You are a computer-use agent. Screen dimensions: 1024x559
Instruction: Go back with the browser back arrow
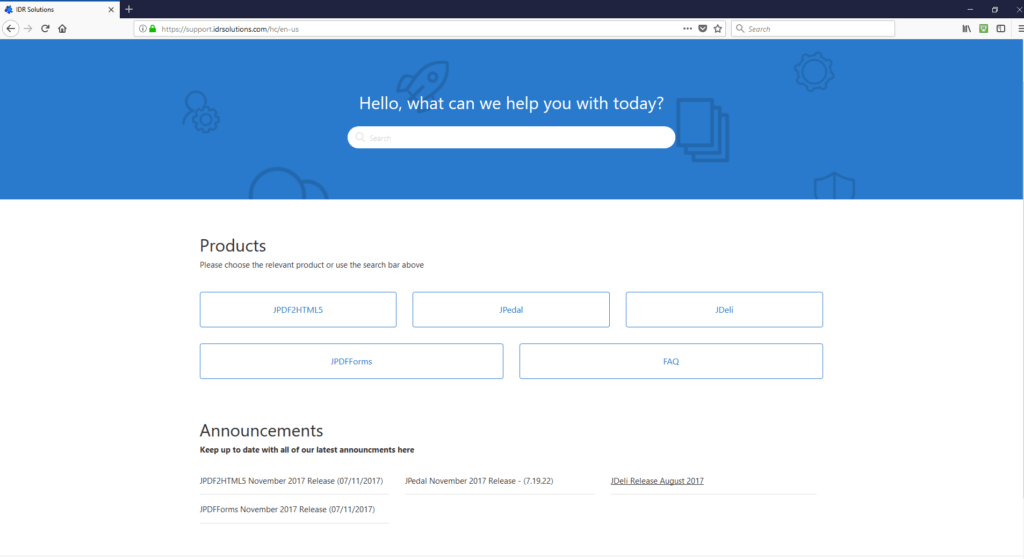tap(10, 29)
